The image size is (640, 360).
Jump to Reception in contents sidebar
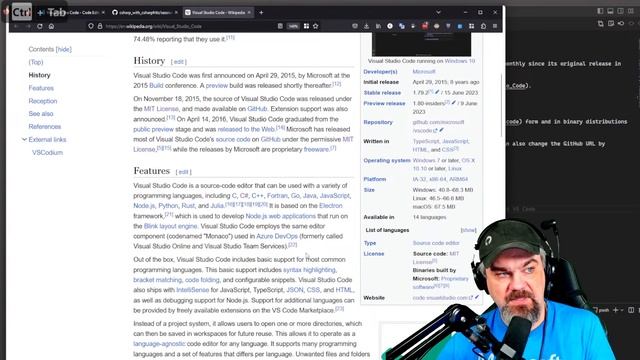coord(43,101)
